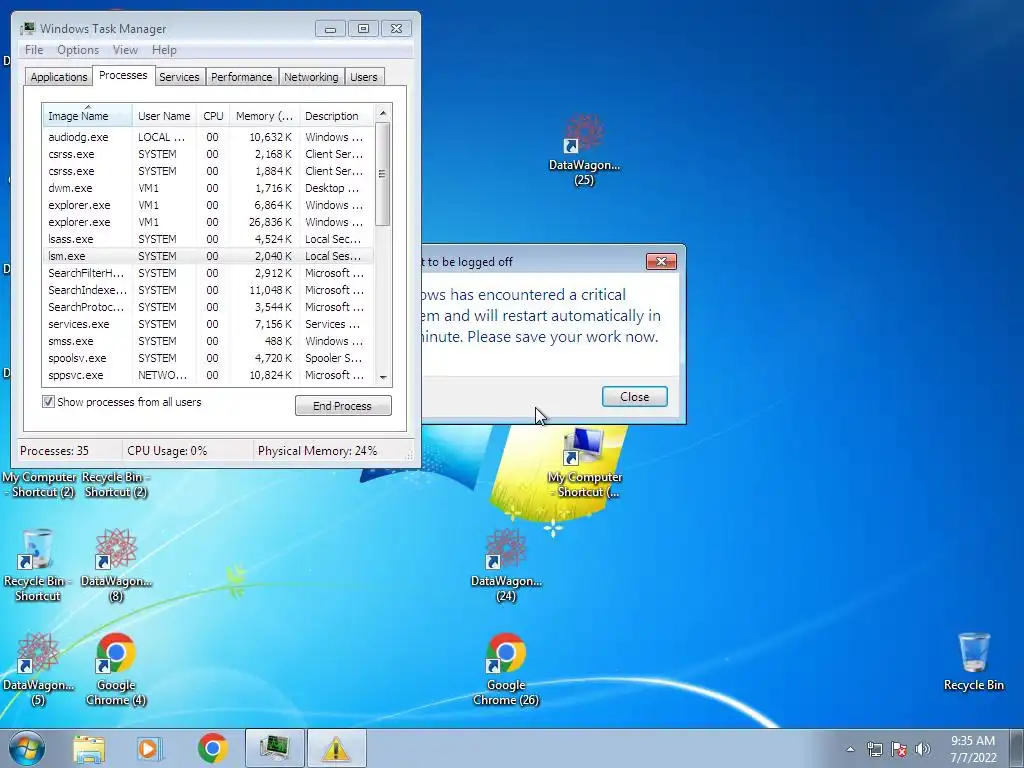This screenshot has height=768, width=1024.
Task: Sort by User Name column header
Action: pyautogui.click(x=165, y=116)
